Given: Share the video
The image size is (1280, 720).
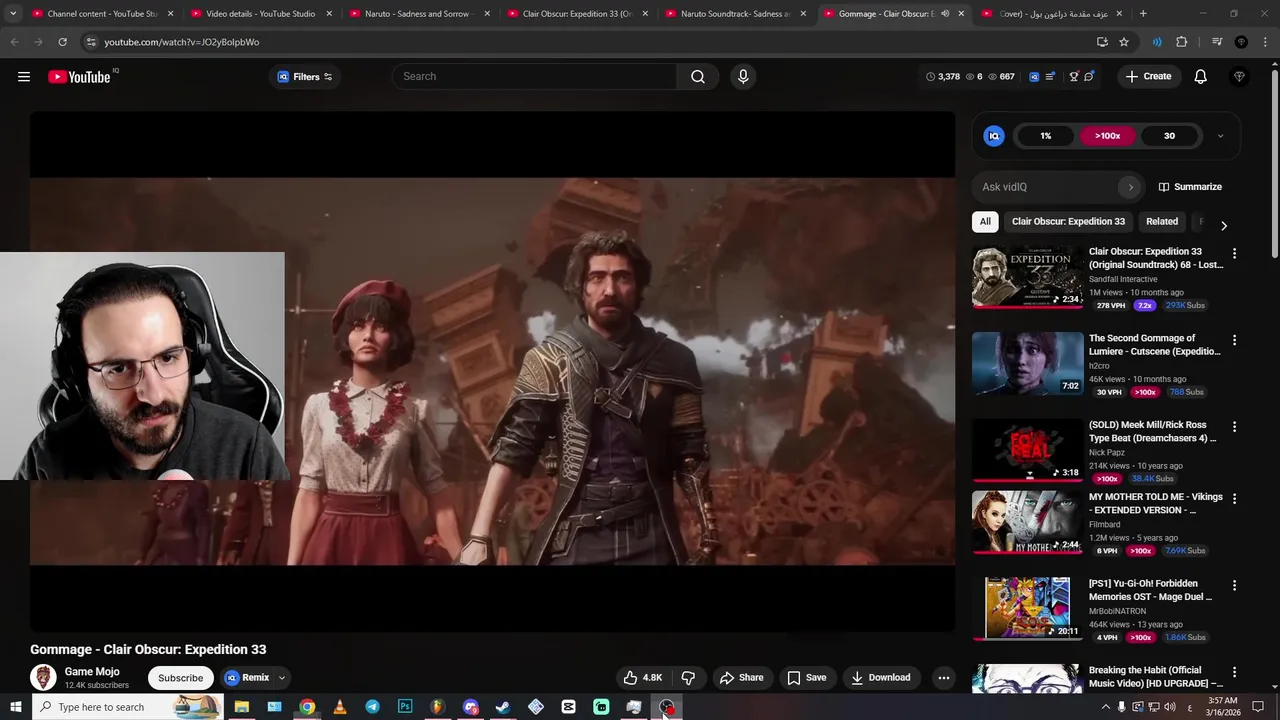Looking at the screenshot, I should [741, 677].
